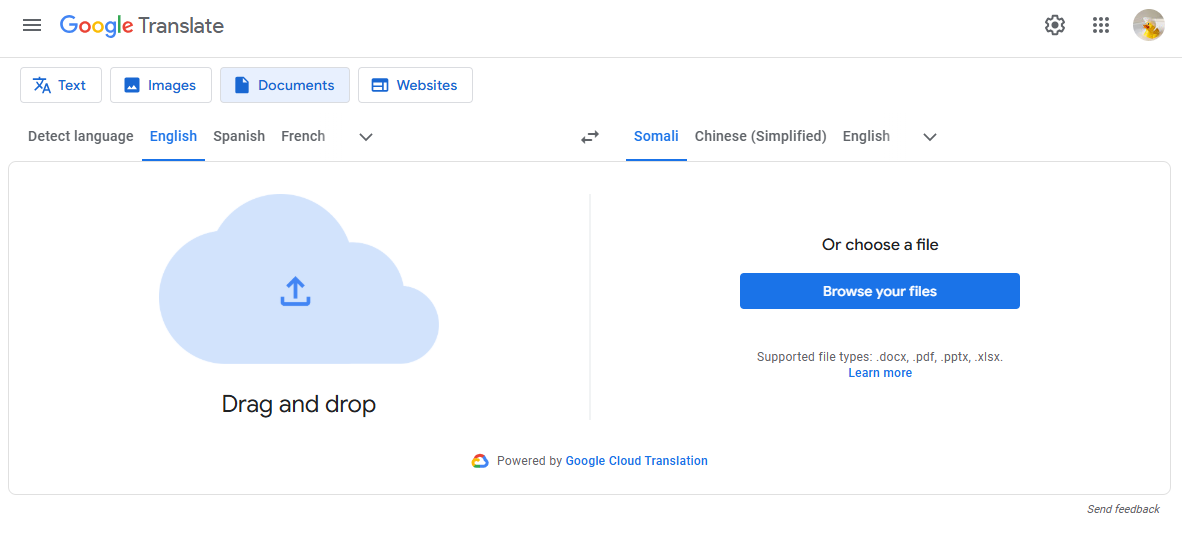Select the Documents tab

point(285,85)
